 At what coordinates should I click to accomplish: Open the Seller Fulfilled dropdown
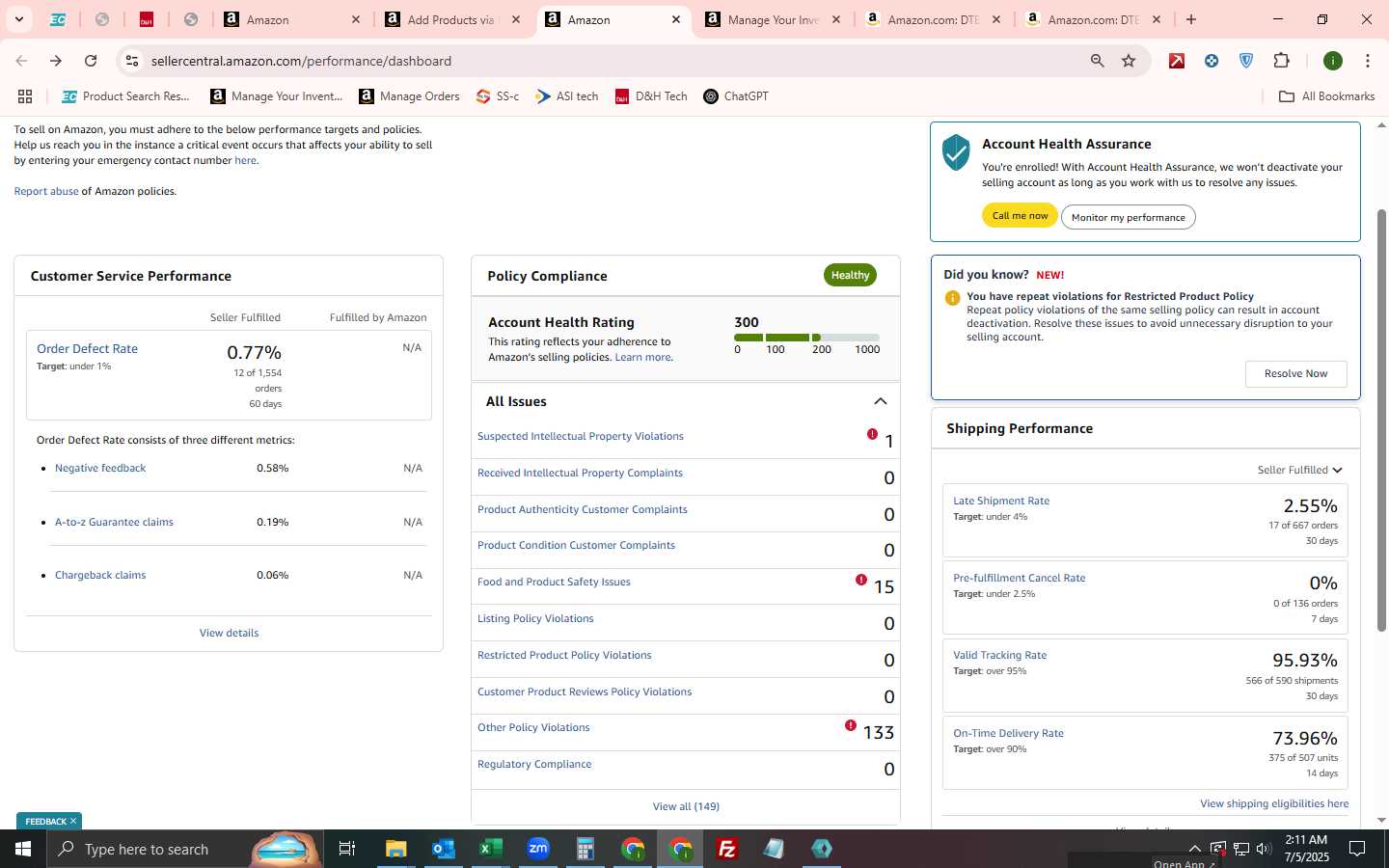click(x=1299, y=470)
